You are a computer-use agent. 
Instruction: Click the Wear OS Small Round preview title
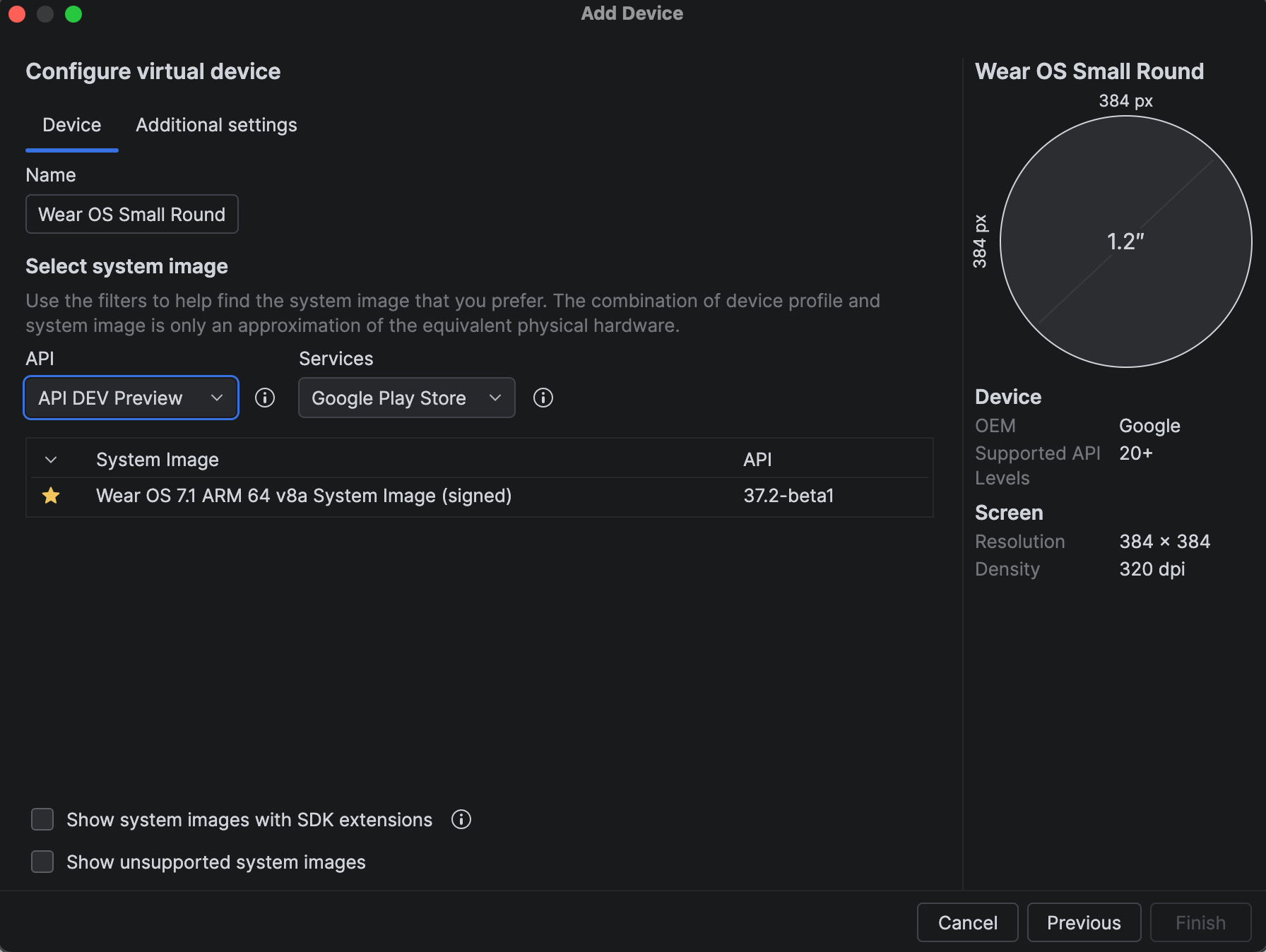[x=1089, y=71]
